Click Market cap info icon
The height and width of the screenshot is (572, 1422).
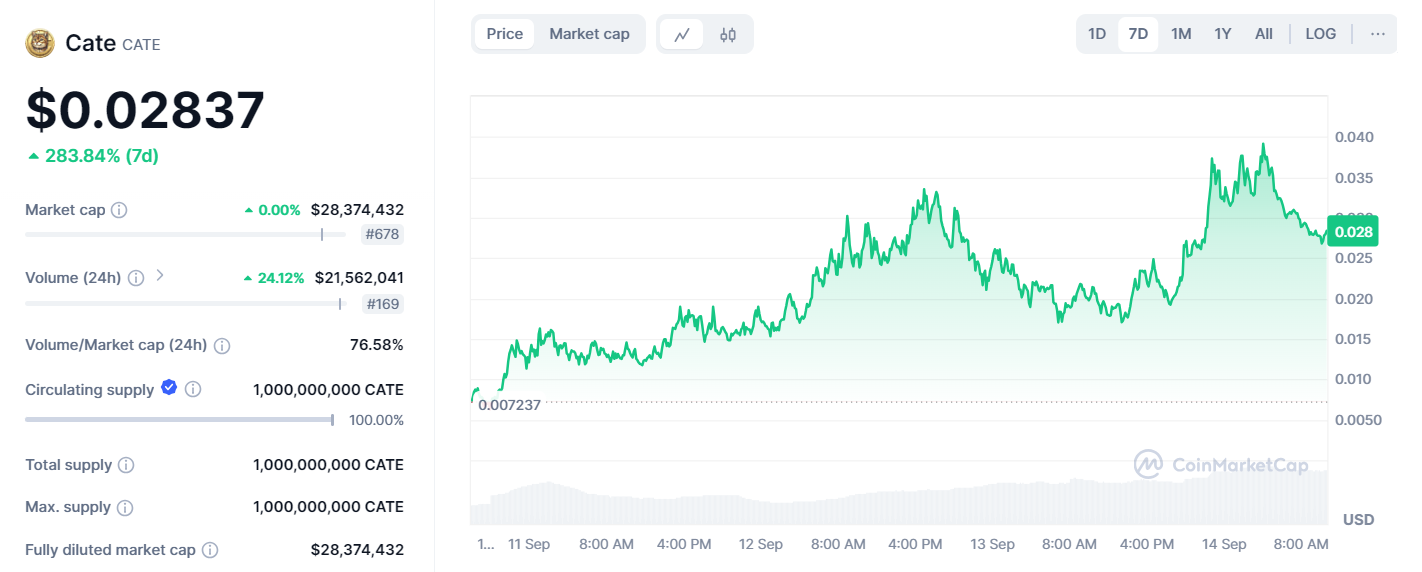[x=119, y=210]
